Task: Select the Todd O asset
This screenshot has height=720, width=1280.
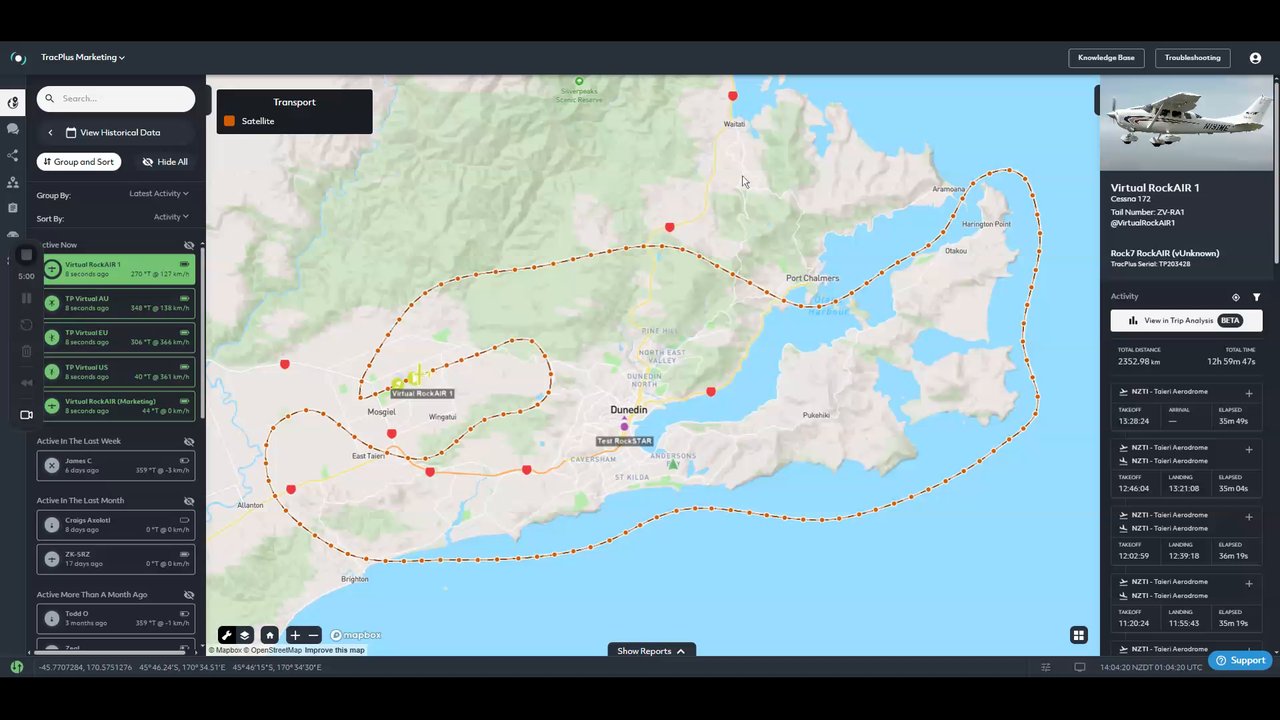Action: coord(116,618)
